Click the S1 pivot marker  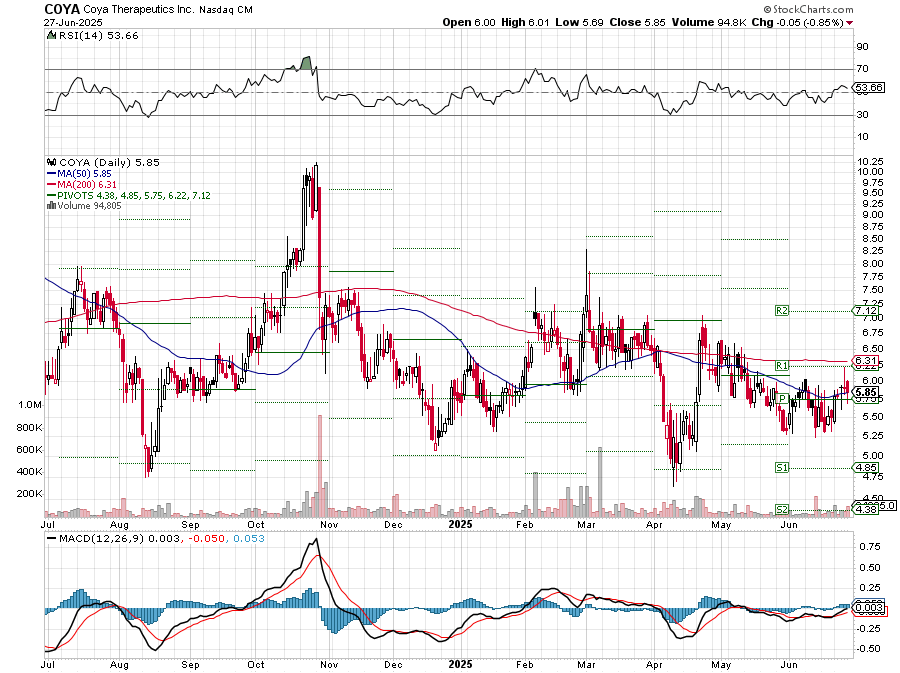click(x=781, y=468)
